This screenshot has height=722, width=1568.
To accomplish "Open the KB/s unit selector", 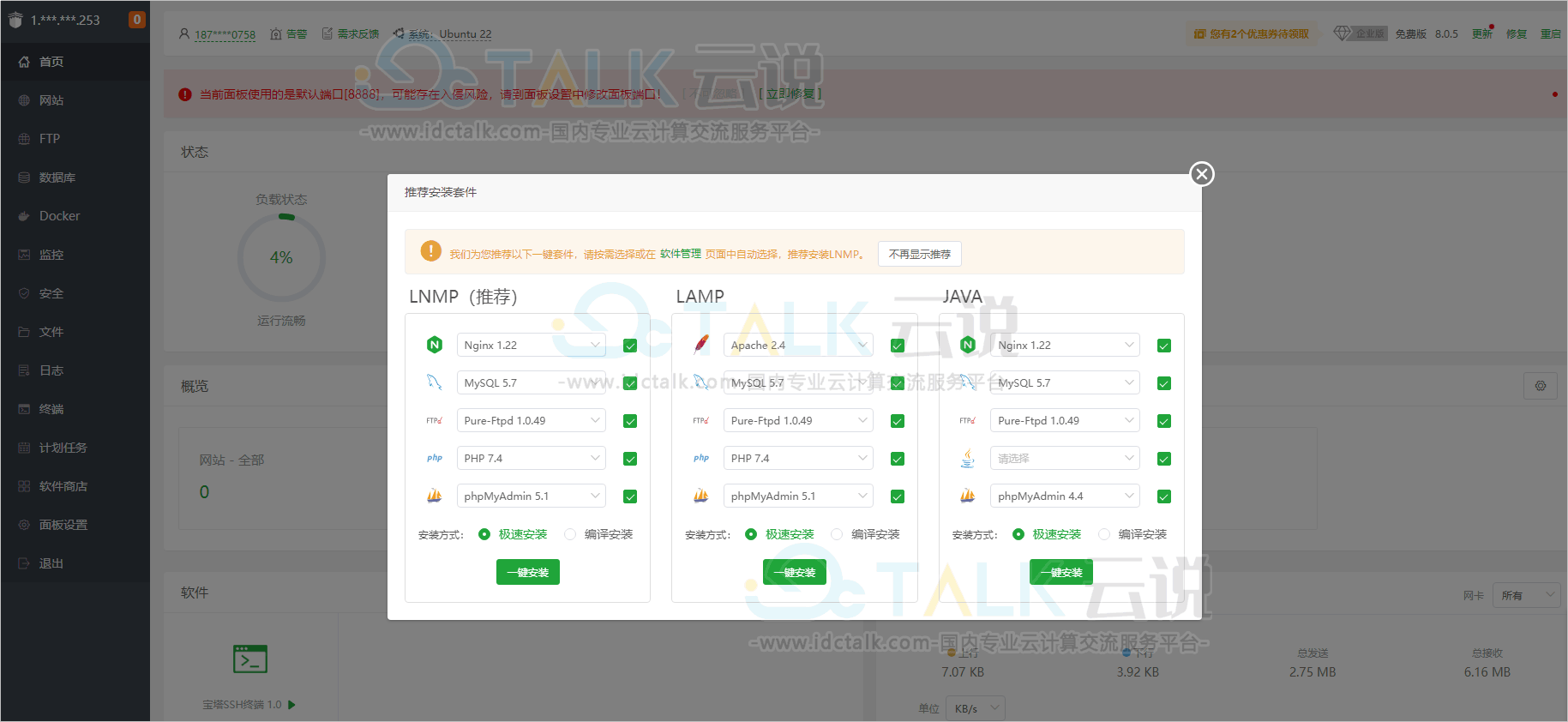I will [976, 708].
